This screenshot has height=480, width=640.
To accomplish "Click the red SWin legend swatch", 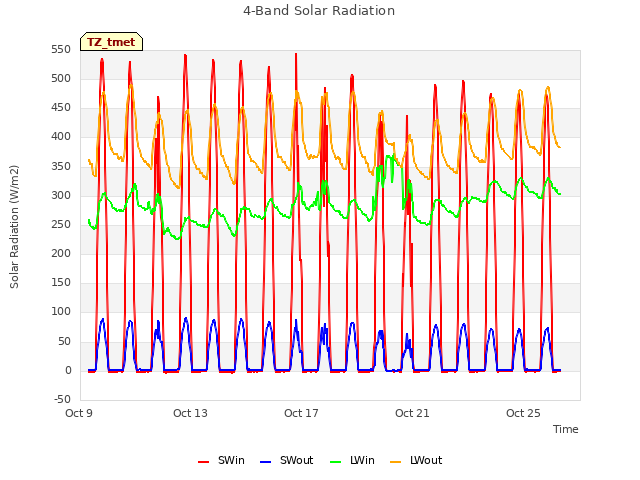I will (x=203, y=462).
